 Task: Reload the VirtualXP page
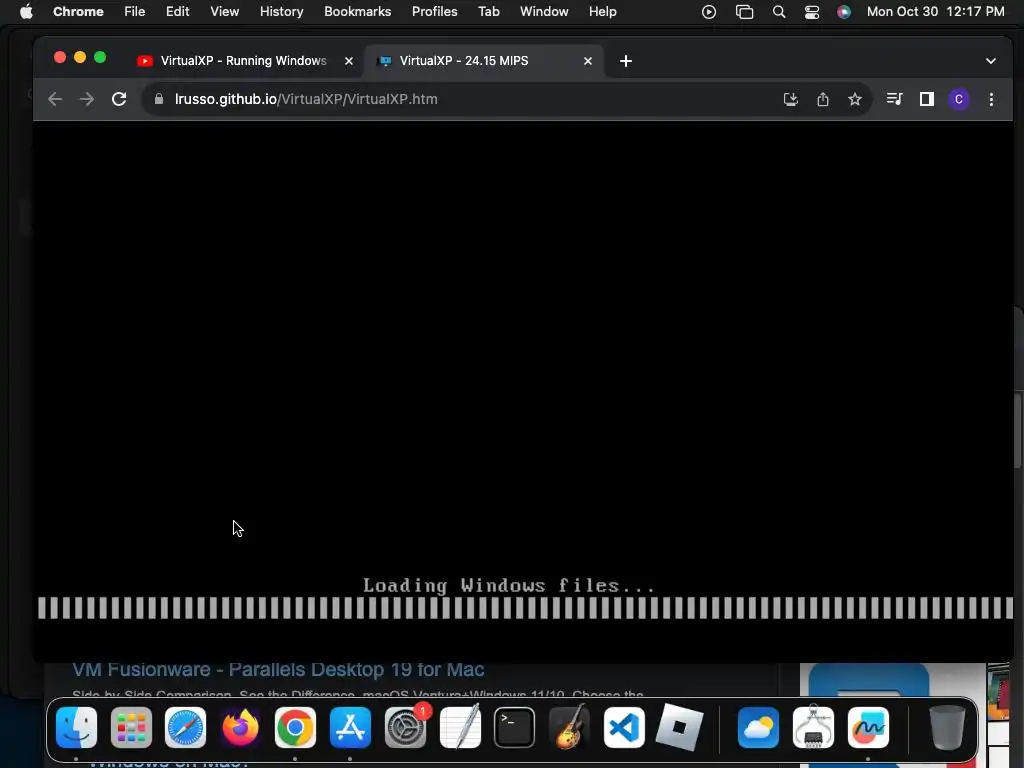pyautogui.click(x=119, y=99)
